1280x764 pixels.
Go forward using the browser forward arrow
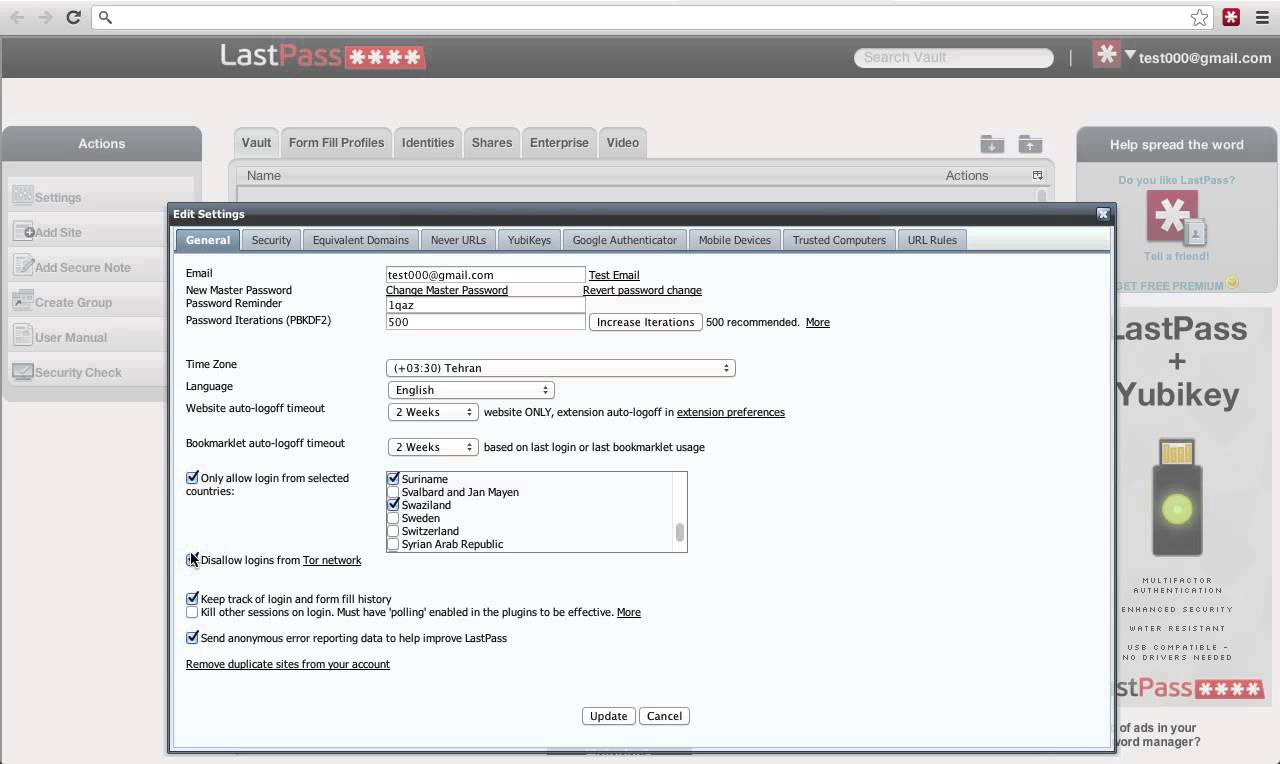click(x=45, y=17)
